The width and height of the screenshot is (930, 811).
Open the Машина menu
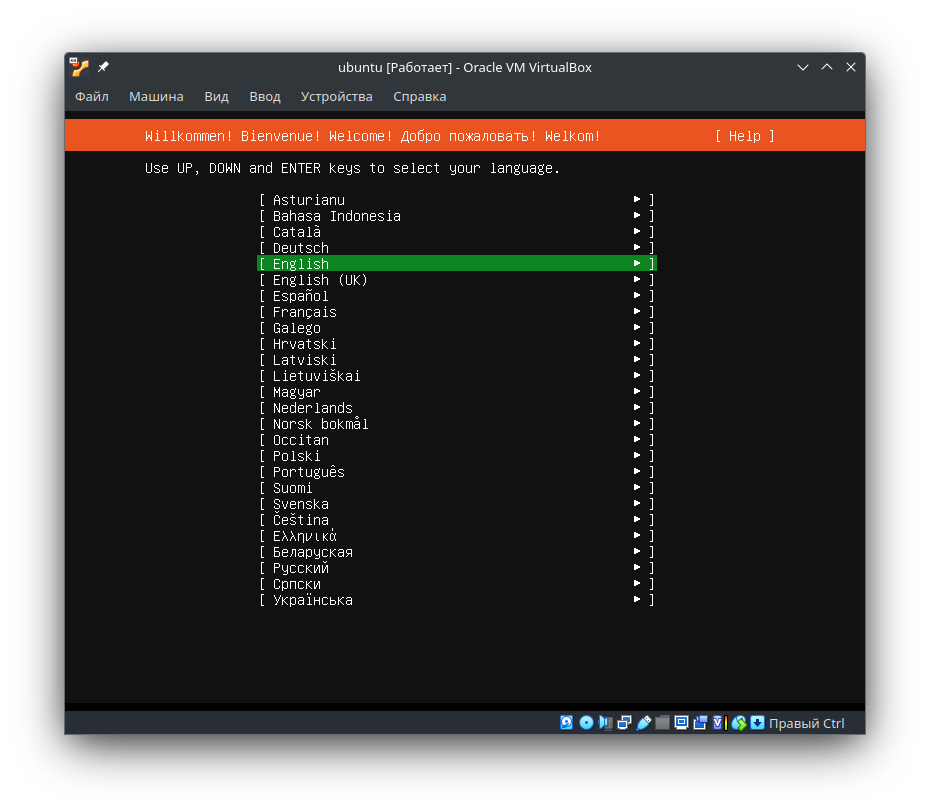coord(156,96)
